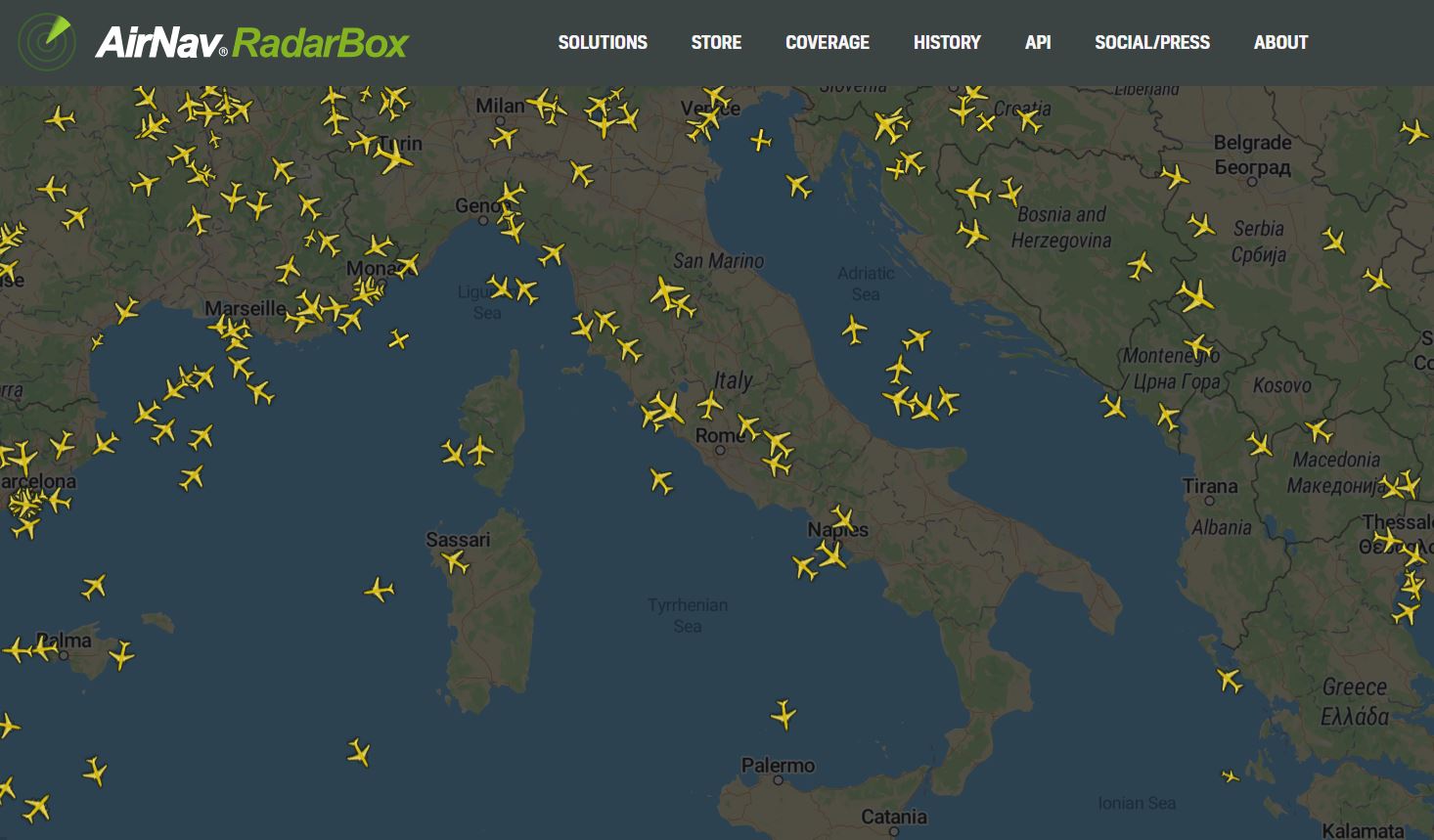Click the SOCIAL/PRESS navigation link
The height and width of the screenshot is (840, 1434).
[x=1151, y=42]
